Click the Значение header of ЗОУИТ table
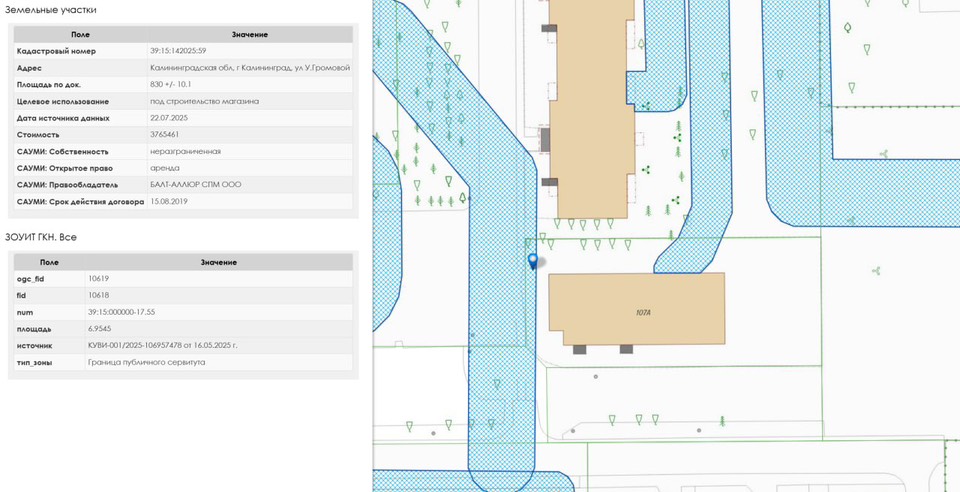The image size is (960, 492). 218,262
